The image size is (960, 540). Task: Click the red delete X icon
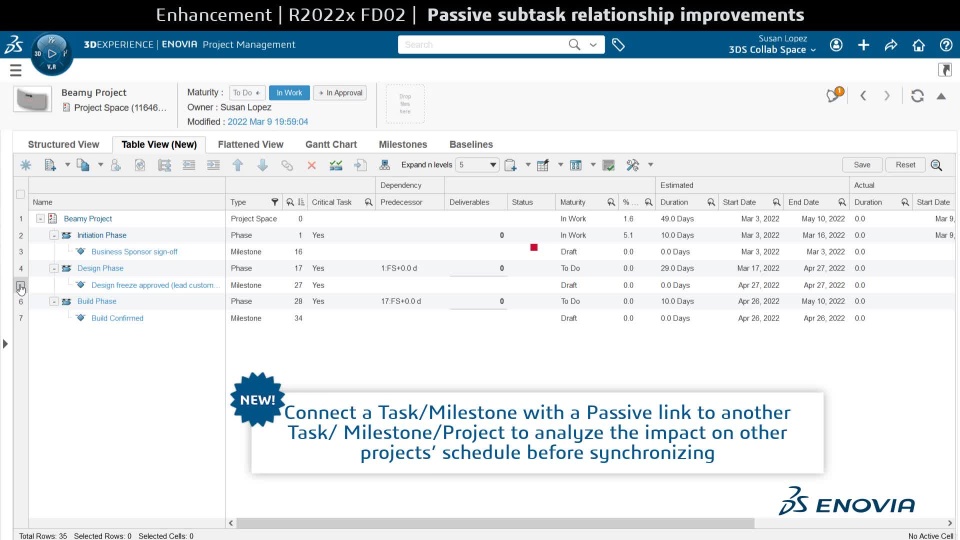312,165
